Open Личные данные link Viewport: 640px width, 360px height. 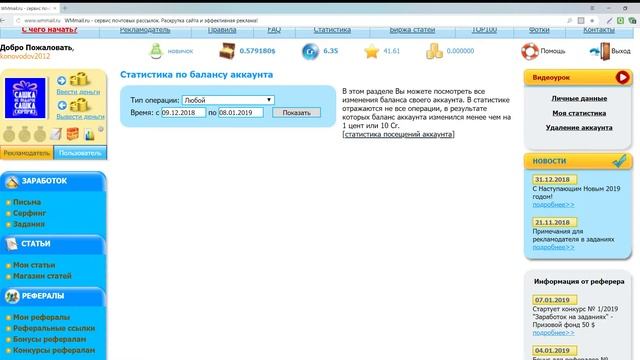(579, 98)
